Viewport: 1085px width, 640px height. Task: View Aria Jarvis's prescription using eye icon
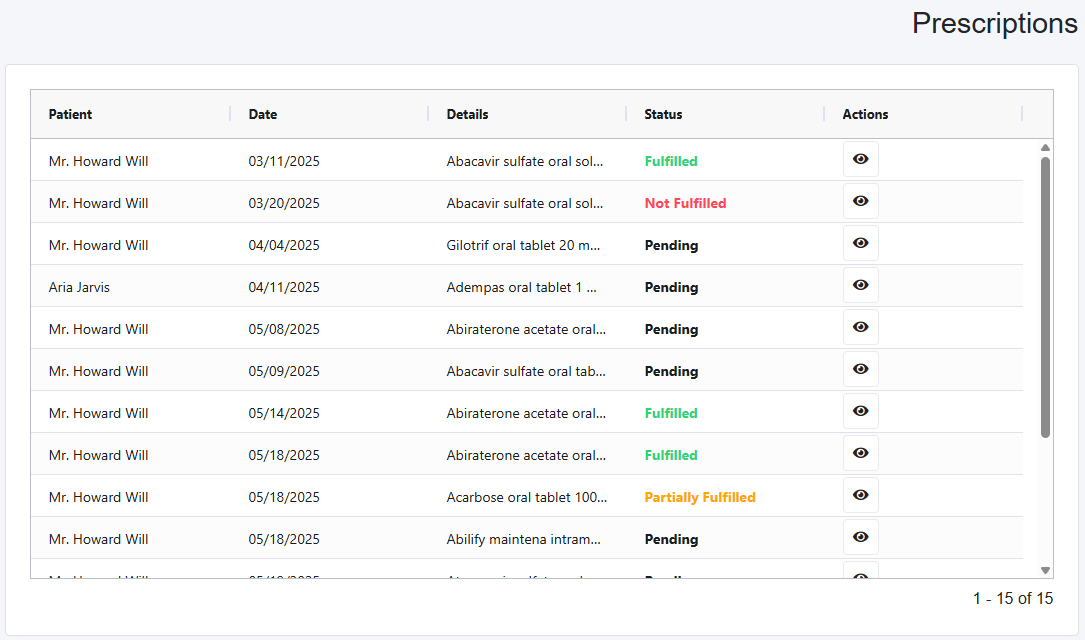coord(860,286)
